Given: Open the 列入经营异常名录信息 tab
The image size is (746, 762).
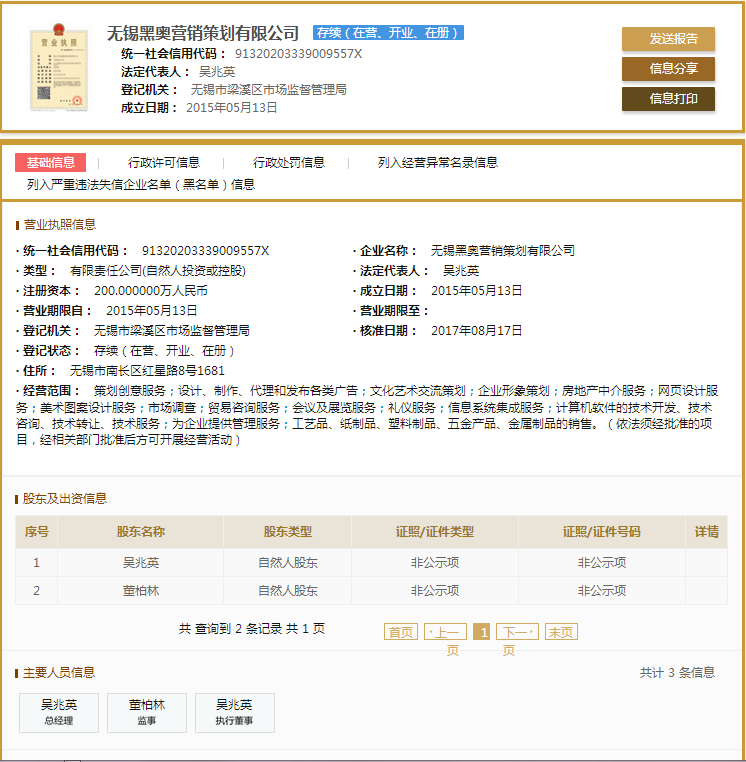Looking at the screenshot, I should pos(437,162).
